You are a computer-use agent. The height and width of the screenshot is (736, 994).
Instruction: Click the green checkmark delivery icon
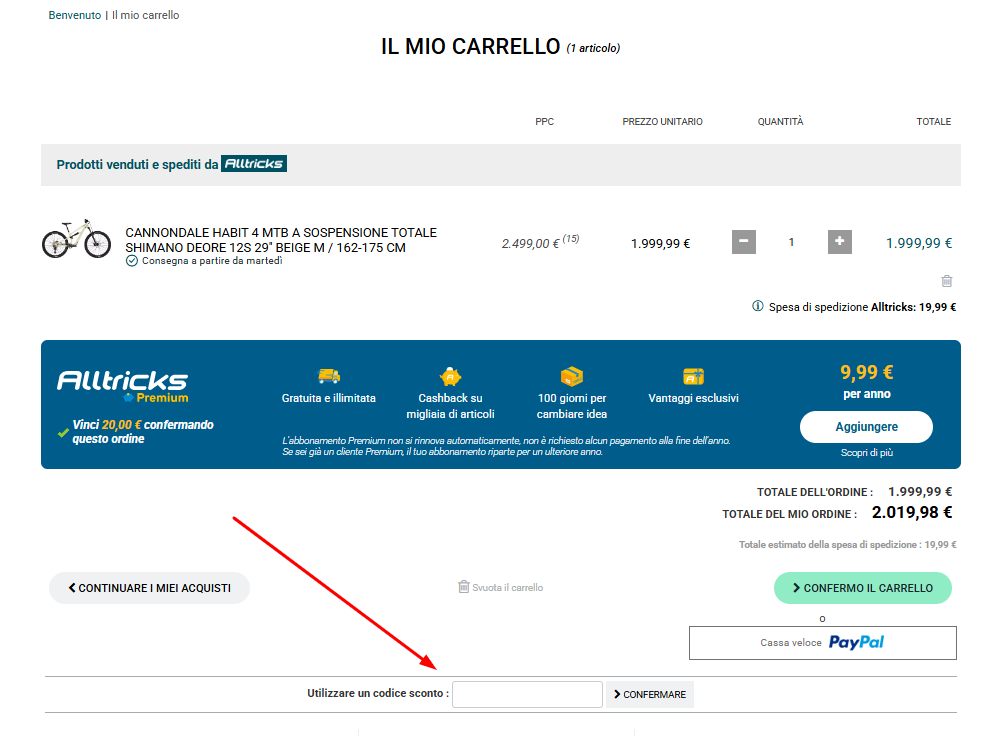[131, 261]
